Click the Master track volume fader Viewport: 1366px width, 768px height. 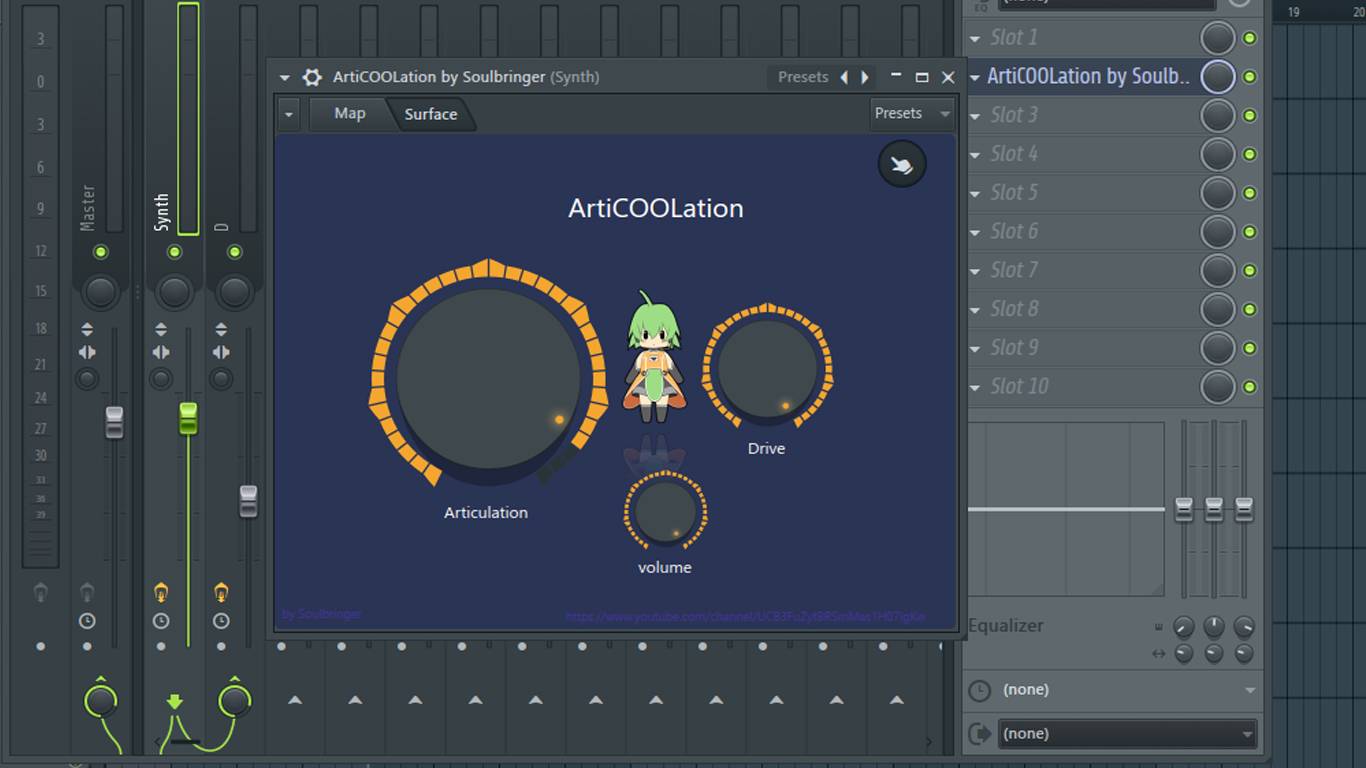(x=114, y=422)
